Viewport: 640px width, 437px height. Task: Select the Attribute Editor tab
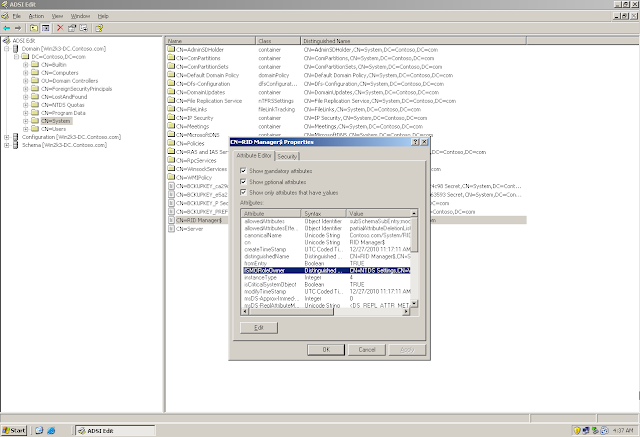254,155
